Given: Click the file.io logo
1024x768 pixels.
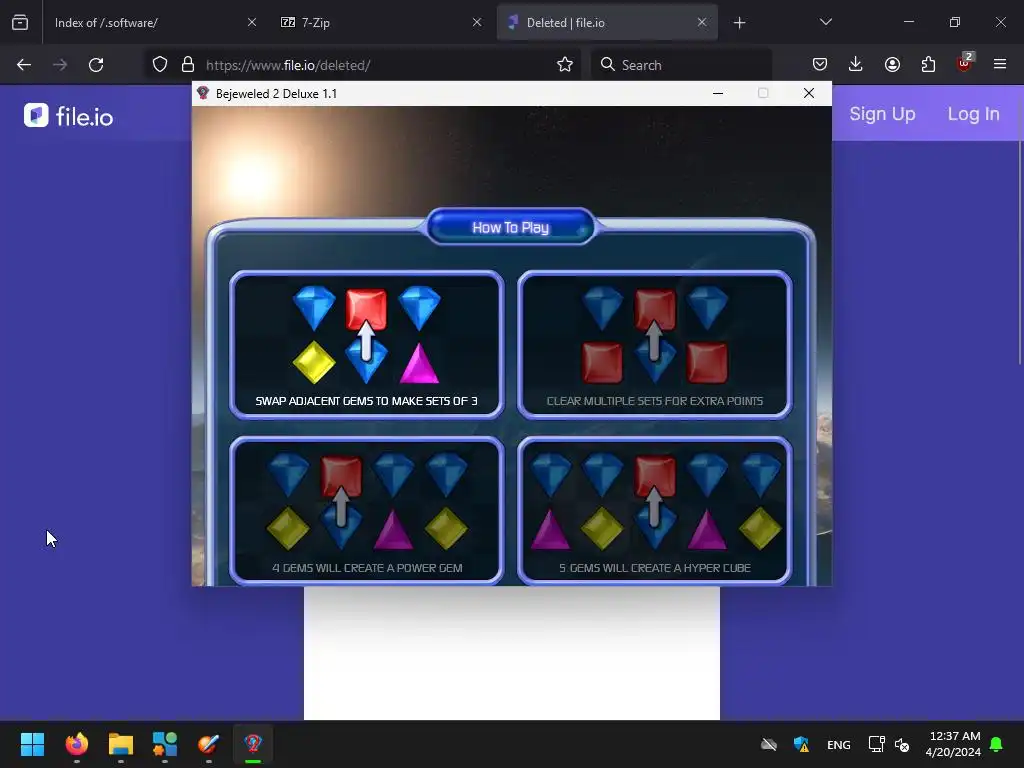Looking at the screenshot, I should point(69,116).
